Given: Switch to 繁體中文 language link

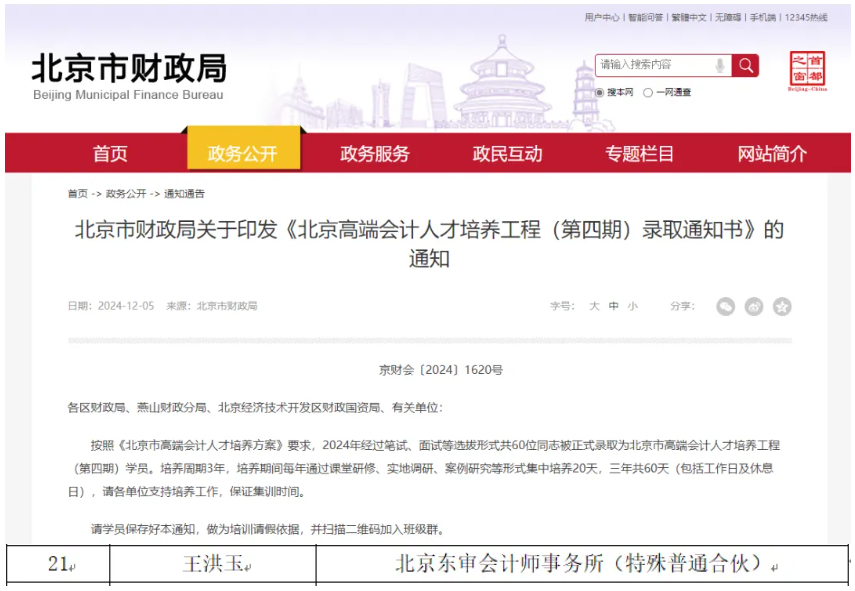Looking at the screenshot, I should [688, 17].
